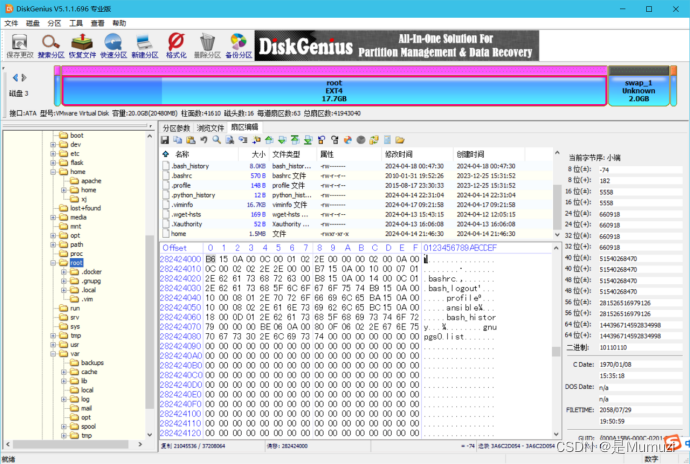Select the 扇区编辑 tab
This screenshot has width=690, height=464.
(245, 127)
